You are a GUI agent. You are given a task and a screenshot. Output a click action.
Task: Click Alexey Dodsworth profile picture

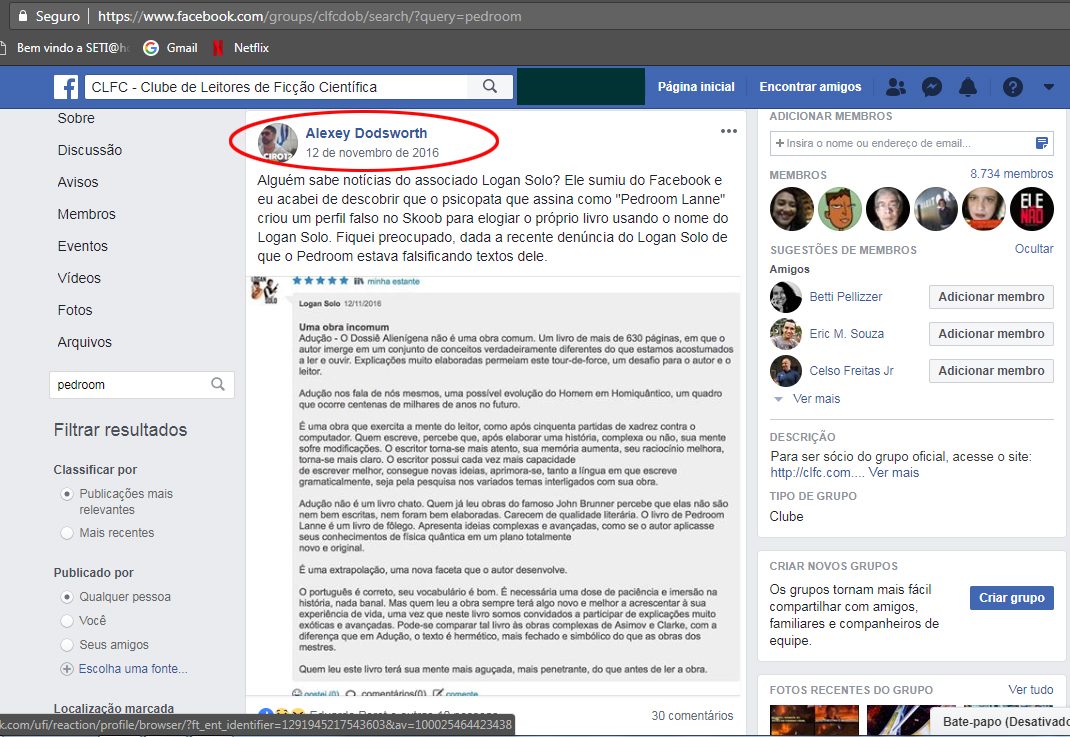(x=278, y=143)
